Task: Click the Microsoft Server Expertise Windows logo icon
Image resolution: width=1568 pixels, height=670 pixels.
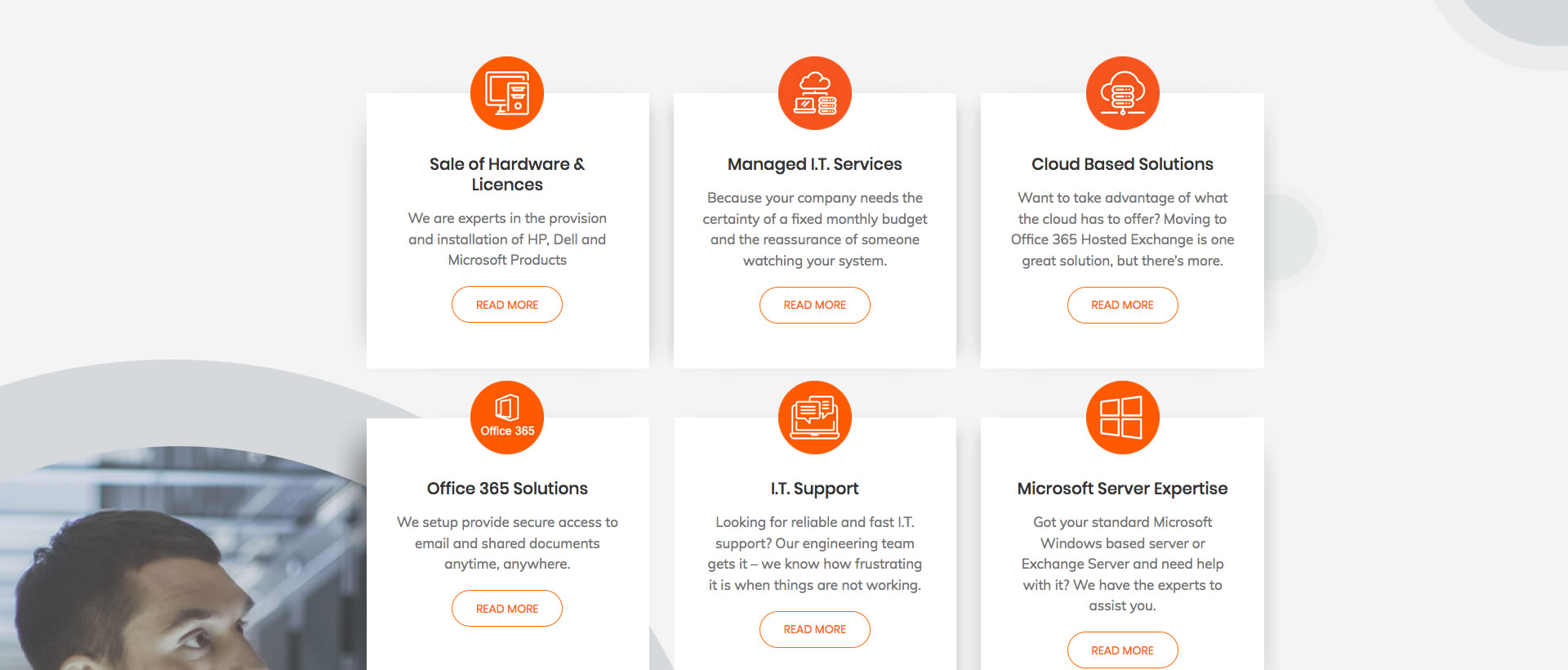Action: coord(1123,418)
